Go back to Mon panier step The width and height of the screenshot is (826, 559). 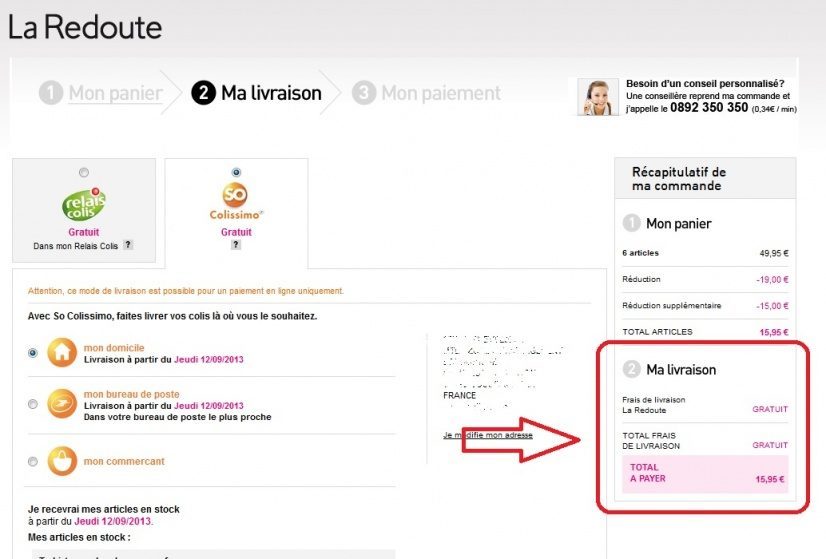tap(115, 93)
